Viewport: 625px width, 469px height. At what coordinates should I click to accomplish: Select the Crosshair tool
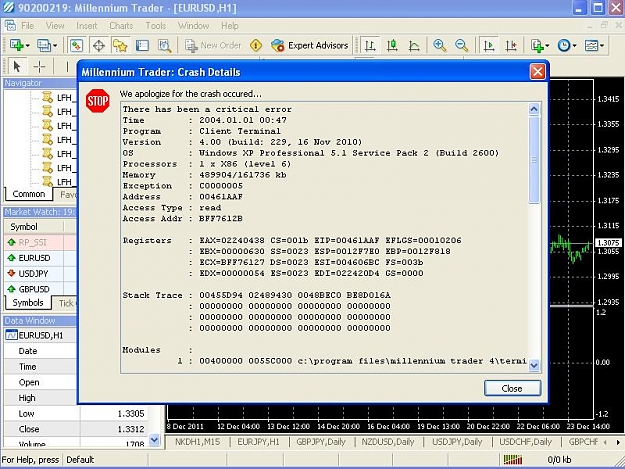39,67
